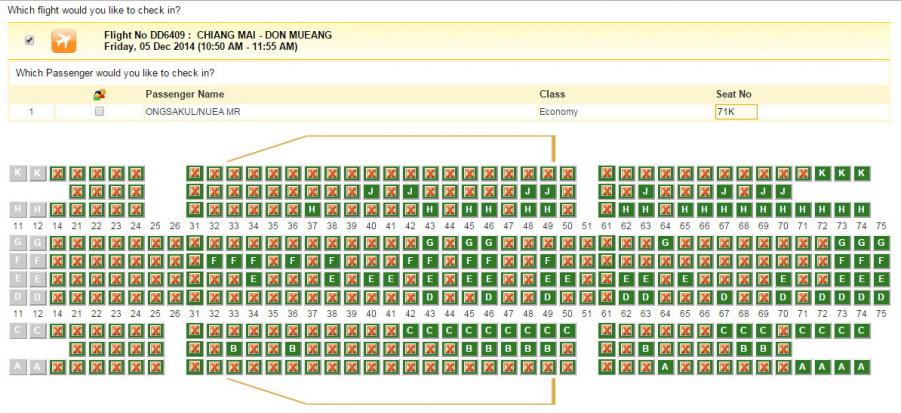The image size is (901, 413).
Task: Click the Seat No field showing 71K
Action: coord(736,112)
